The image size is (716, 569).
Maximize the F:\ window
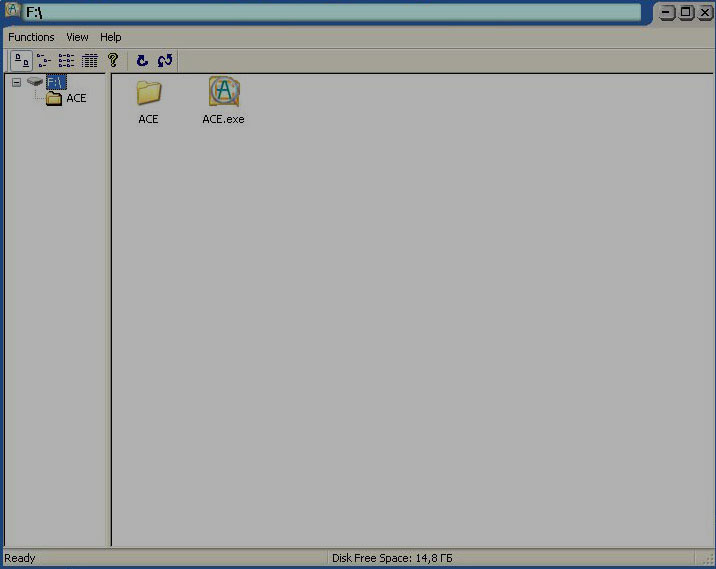pyautogui.click(x=686, y=12)
